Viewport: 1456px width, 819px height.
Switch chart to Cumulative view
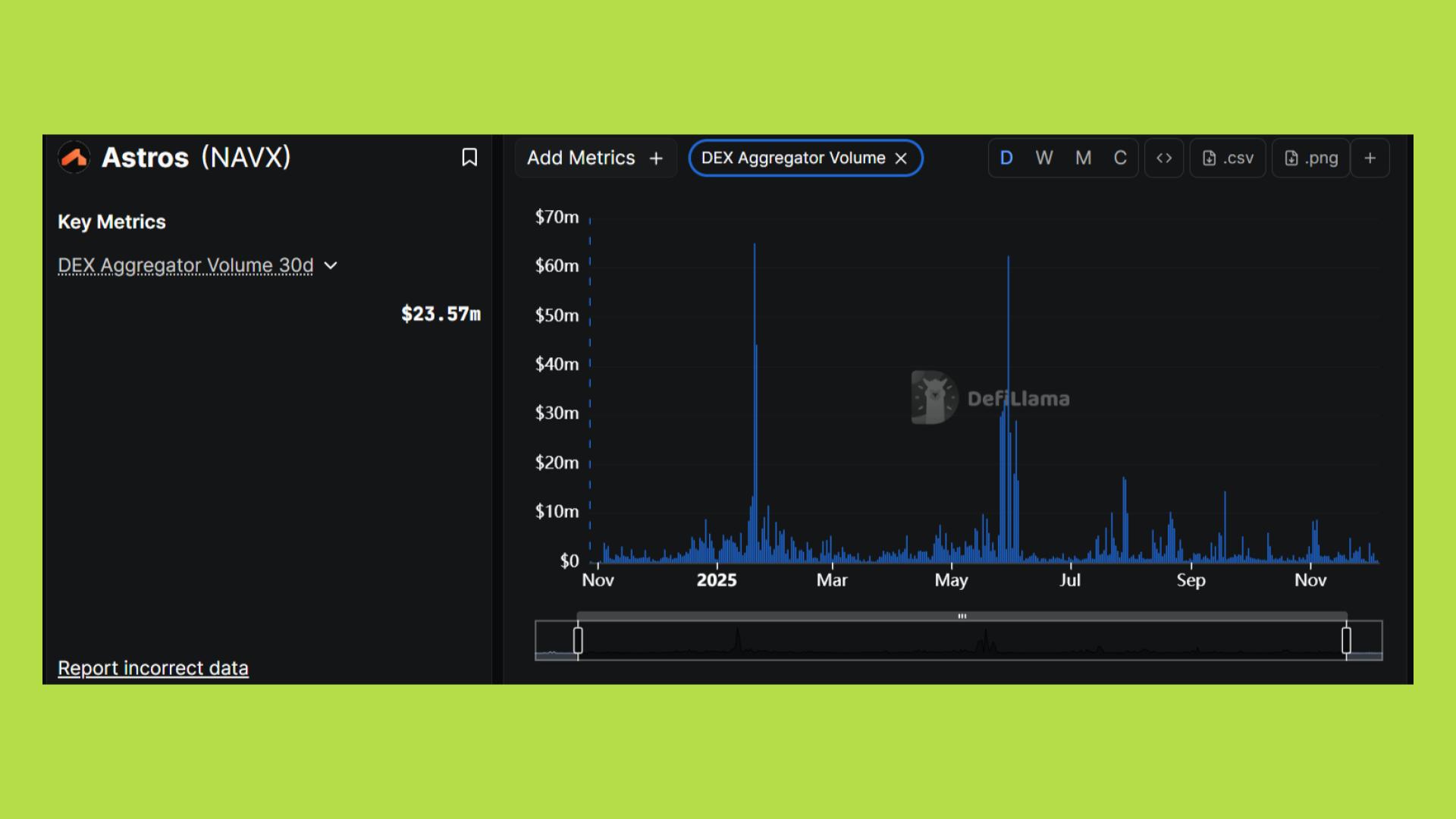(1120, 158)
